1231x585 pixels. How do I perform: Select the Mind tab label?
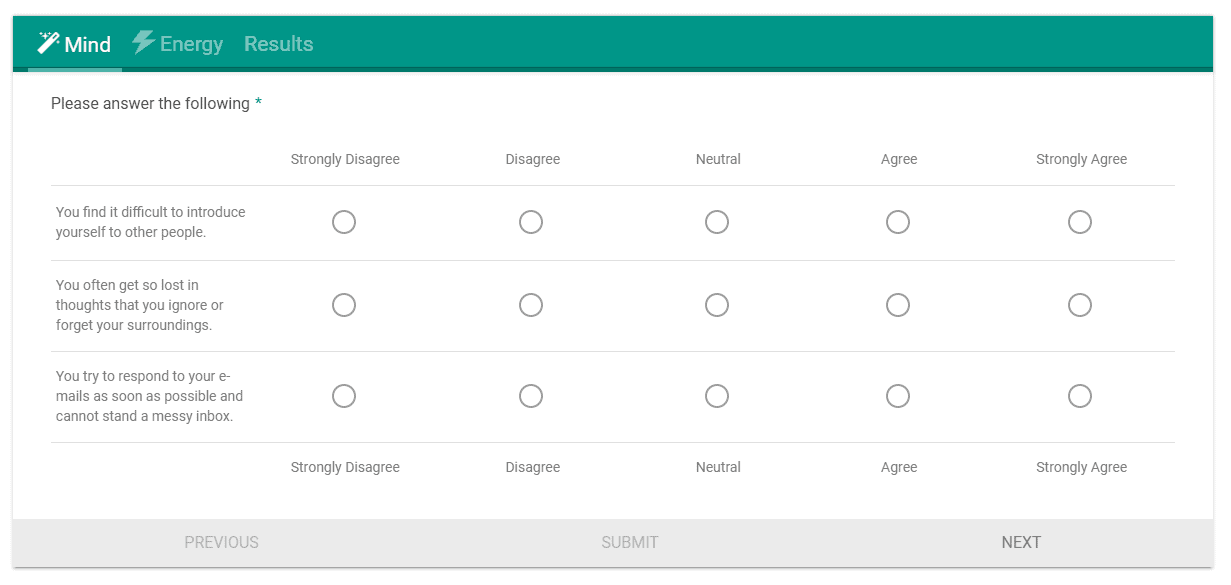pyautogui.click(x=87, y=44)
